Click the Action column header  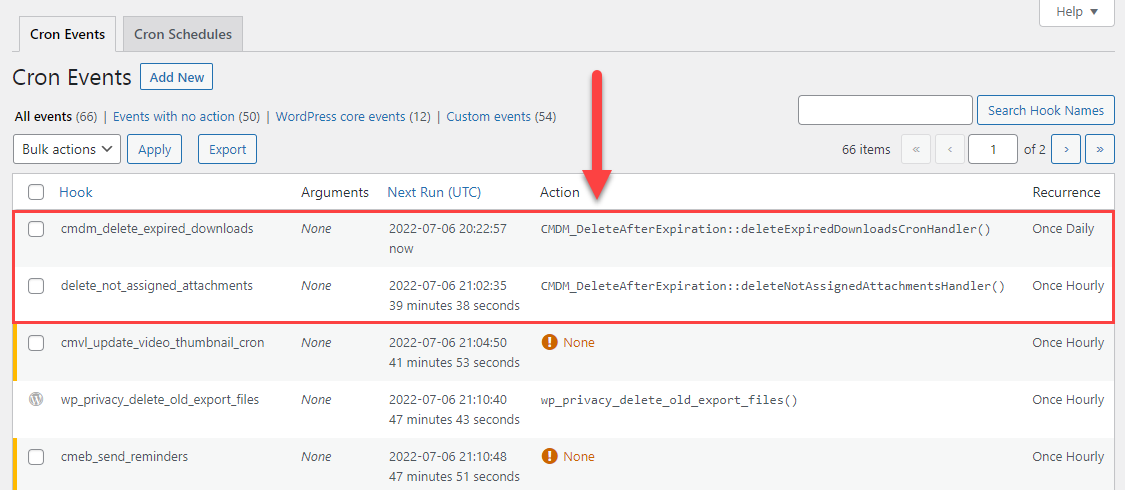(560, 192)
